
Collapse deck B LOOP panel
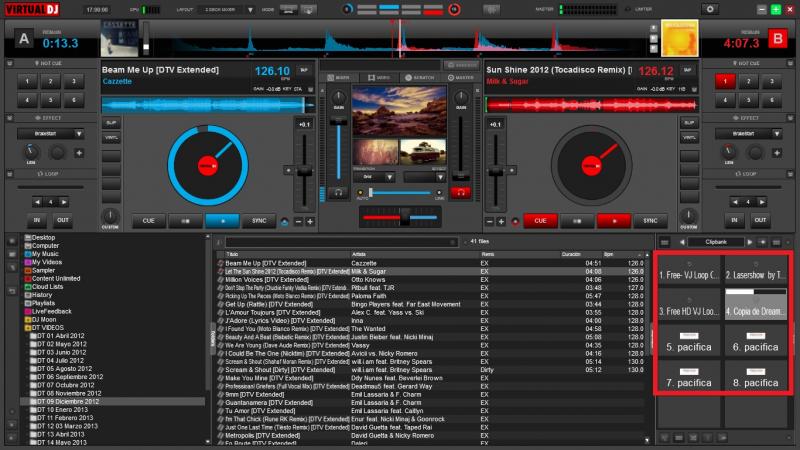[790, 174]
